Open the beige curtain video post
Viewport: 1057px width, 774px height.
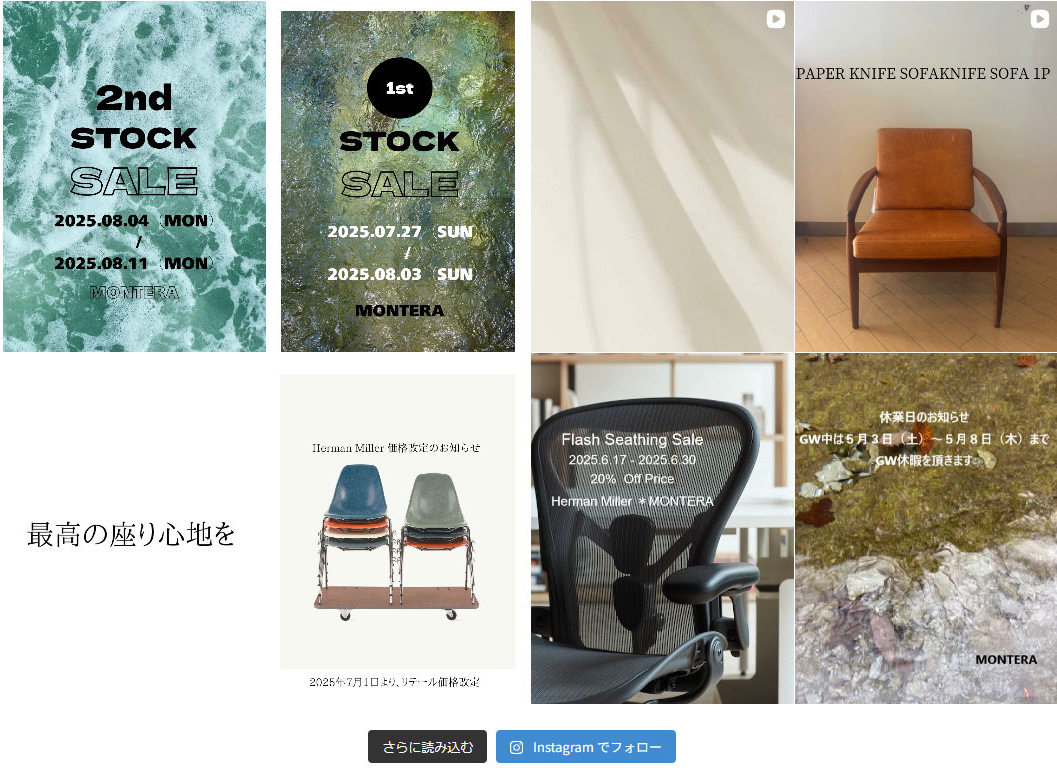[x=662, y=176]
